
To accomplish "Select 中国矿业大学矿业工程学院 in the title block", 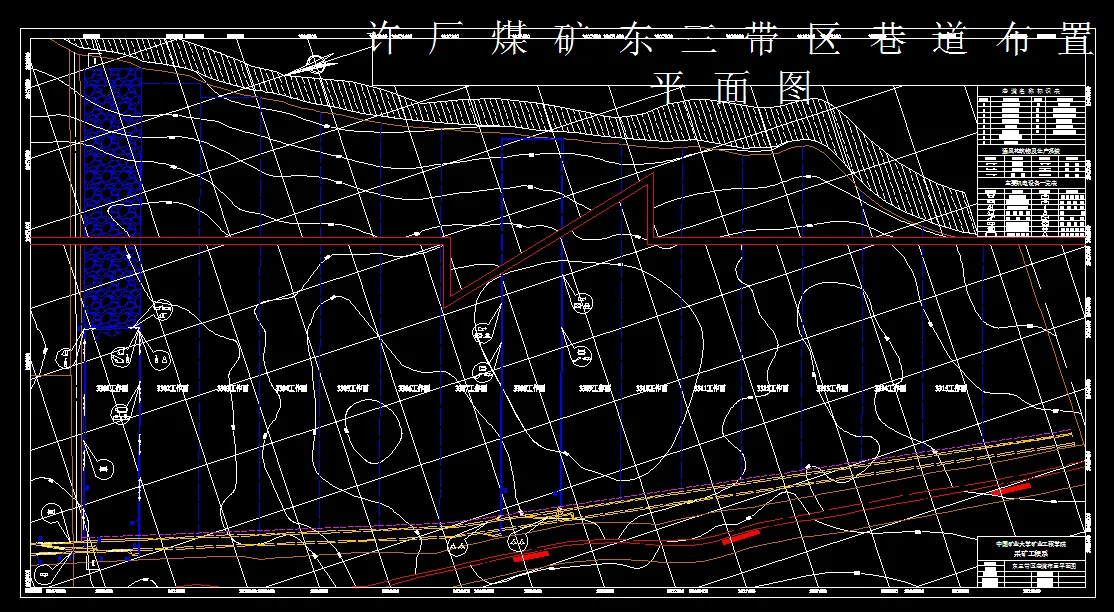I will pos(1031,542).
